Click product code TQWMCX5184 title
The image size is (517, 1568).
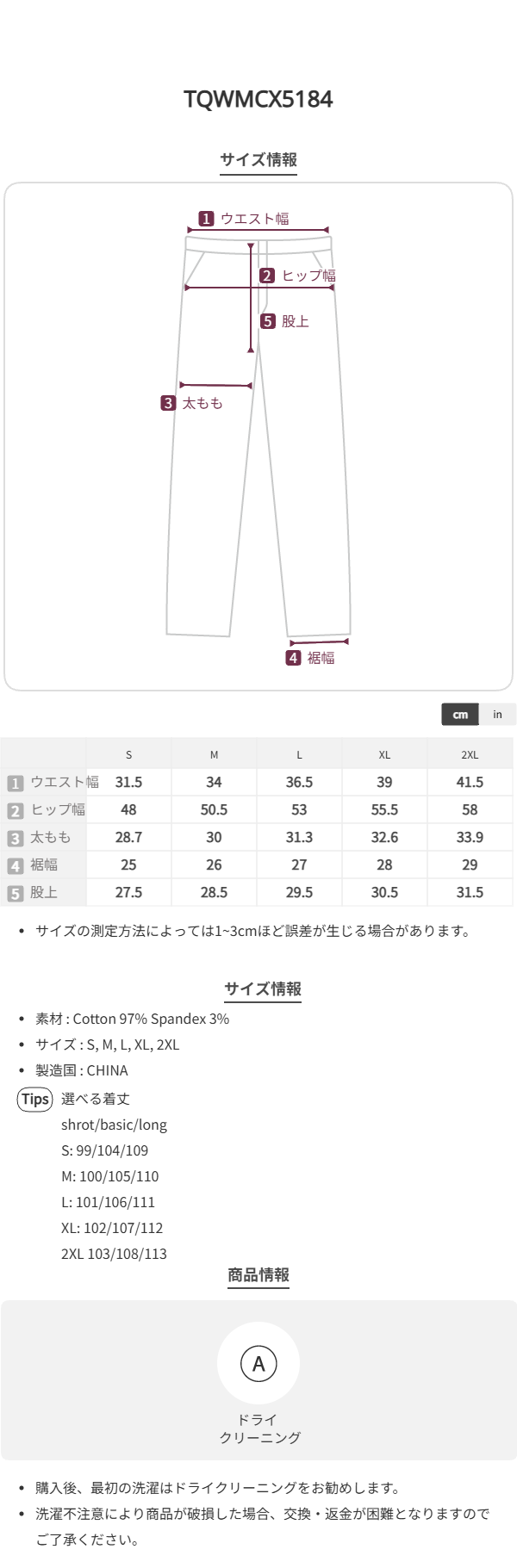258,99
